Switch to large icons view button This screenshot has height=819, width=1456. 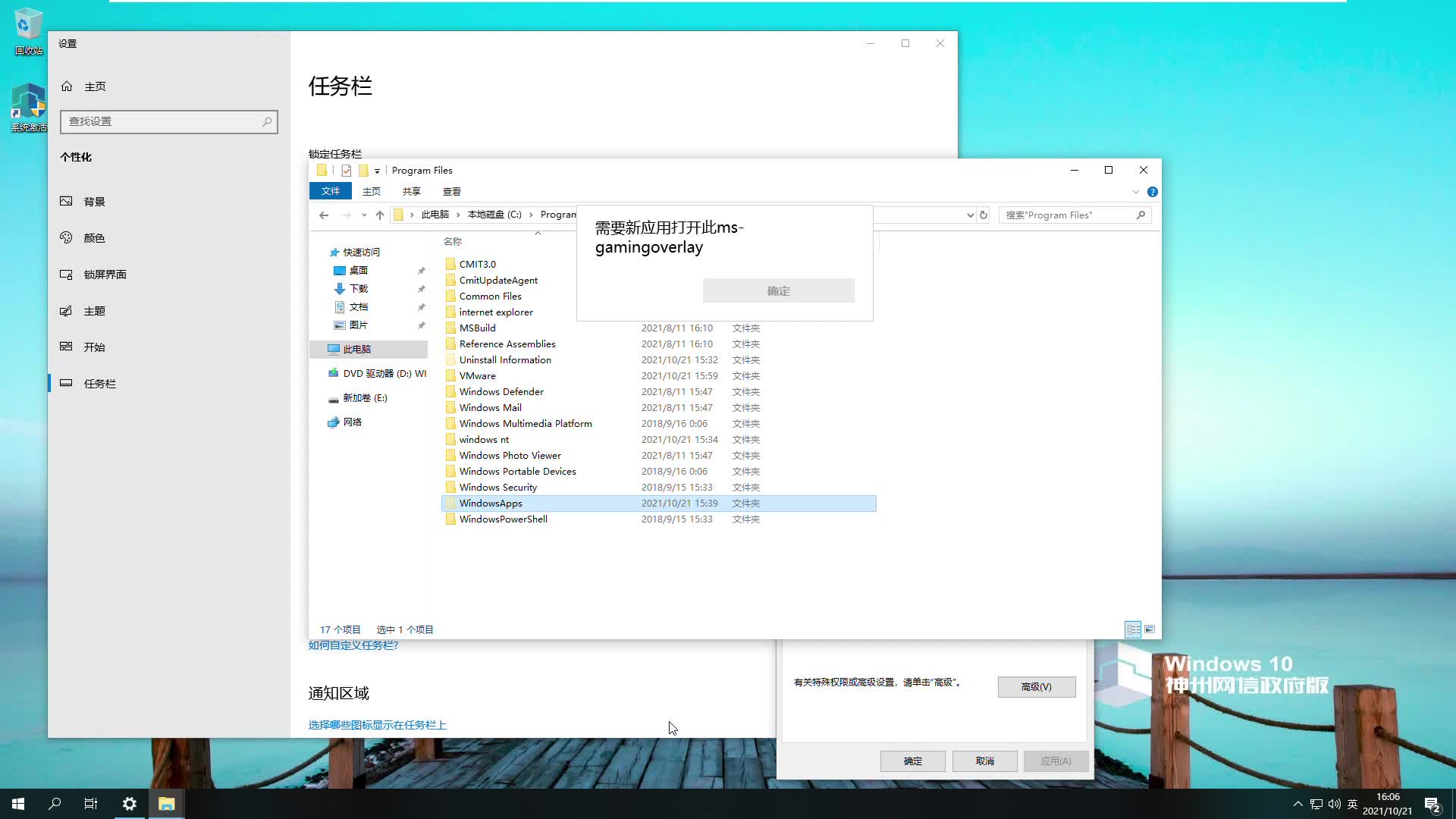[1150, 629]
